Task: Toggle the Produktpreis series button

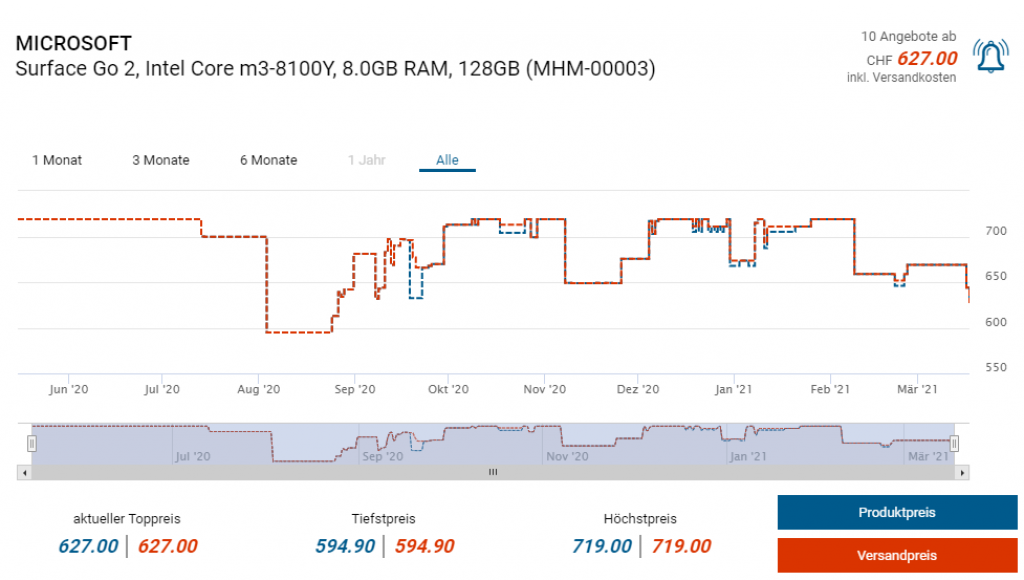Action: pyautogui.click(x=897, y=512)
